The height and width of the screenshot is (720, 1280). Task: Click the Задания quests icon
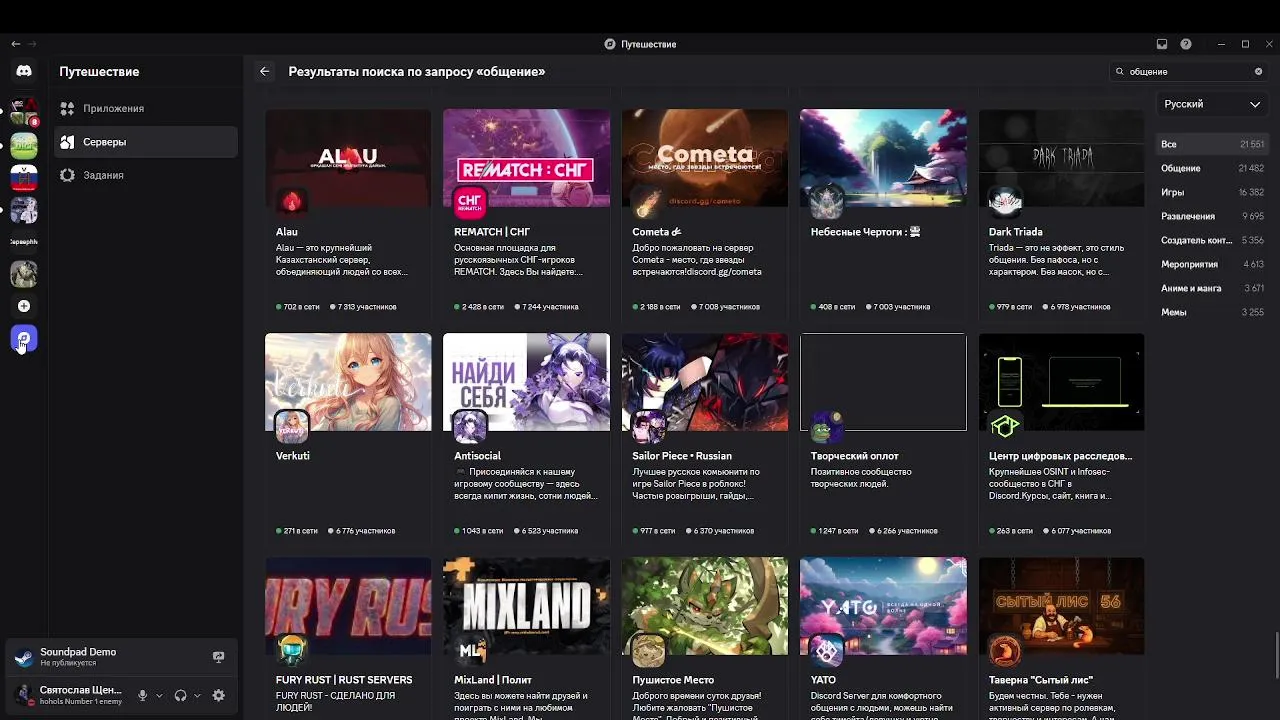[x=67, y=175]
